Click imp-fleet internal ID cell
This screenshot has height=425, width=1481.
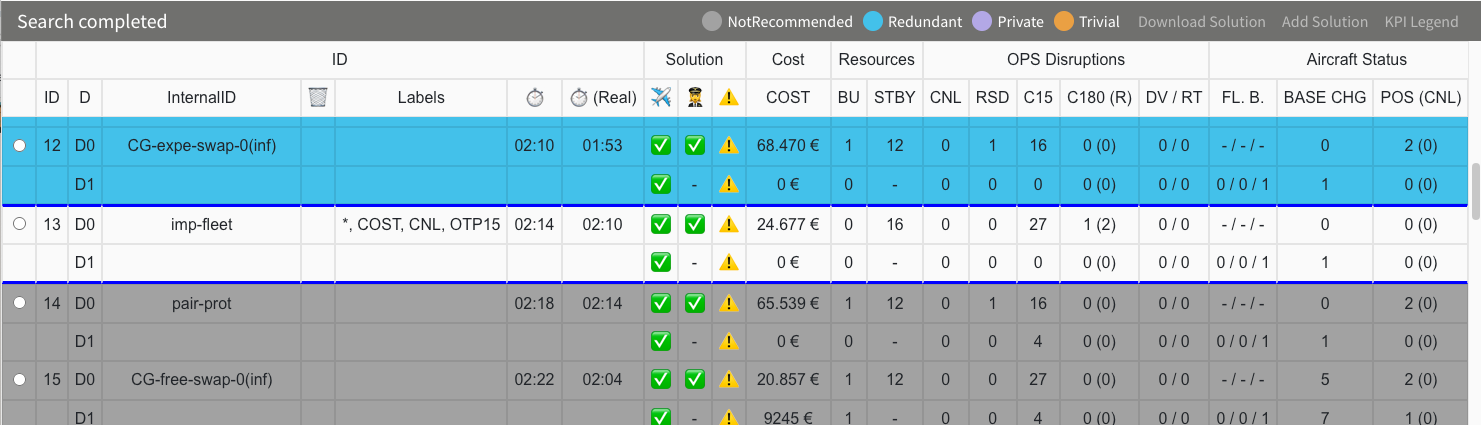(x=202, y=225)
